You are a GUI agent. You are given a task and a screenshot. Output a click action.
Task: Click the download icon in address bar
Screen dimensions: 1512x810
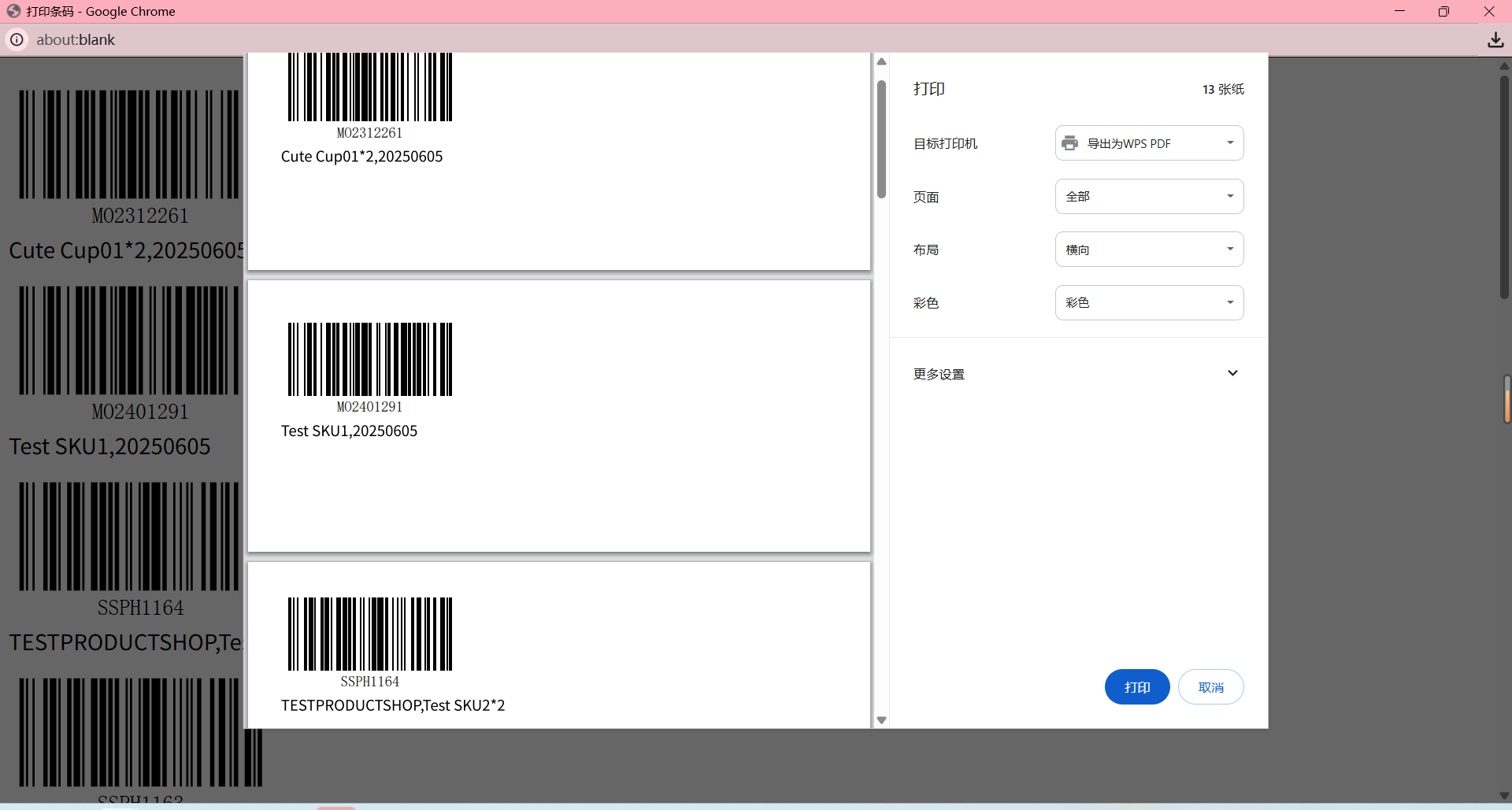tap(1495, 39)
